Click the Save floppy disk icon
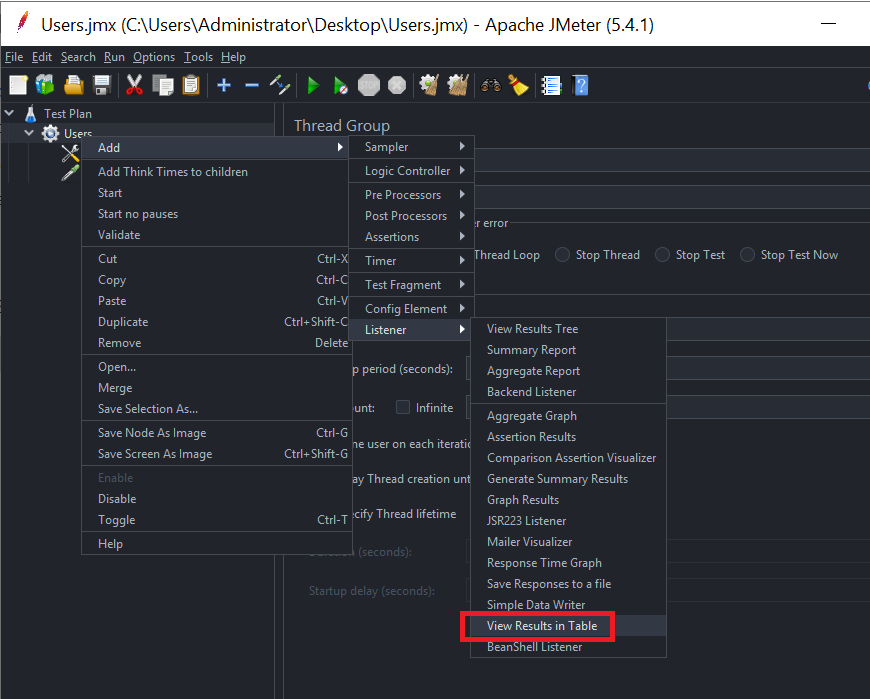 coord(102,85)
